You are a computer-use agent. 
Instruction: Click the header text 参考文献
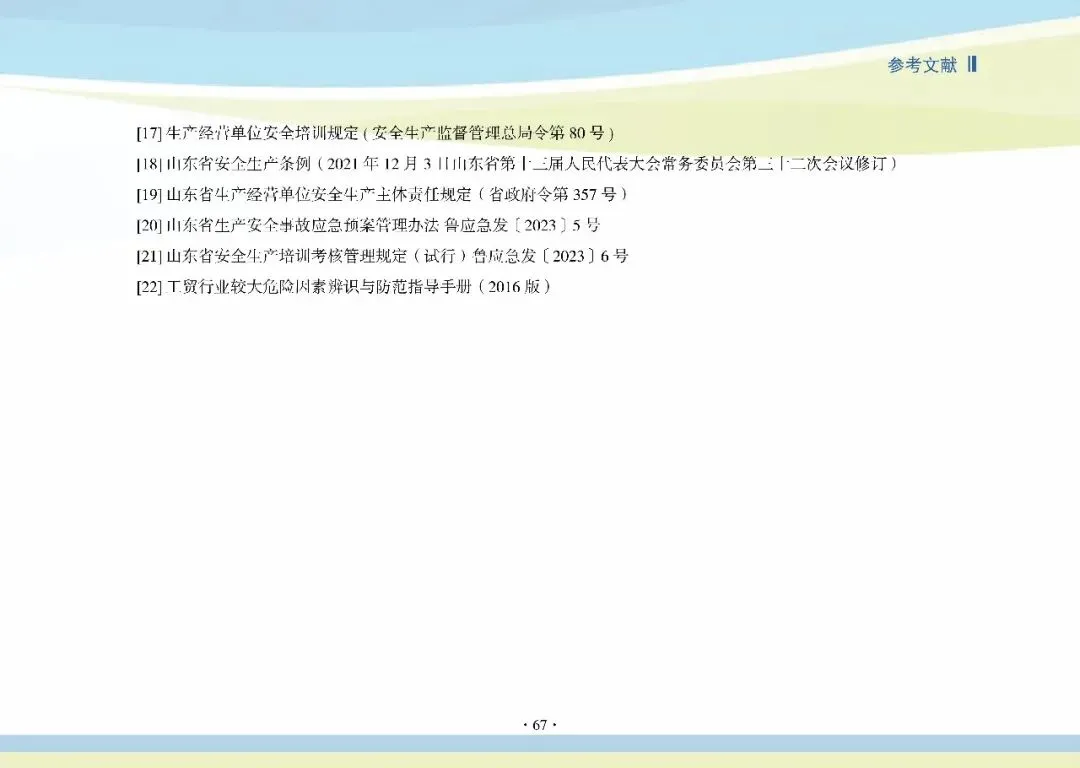click(x=922, y=65)
